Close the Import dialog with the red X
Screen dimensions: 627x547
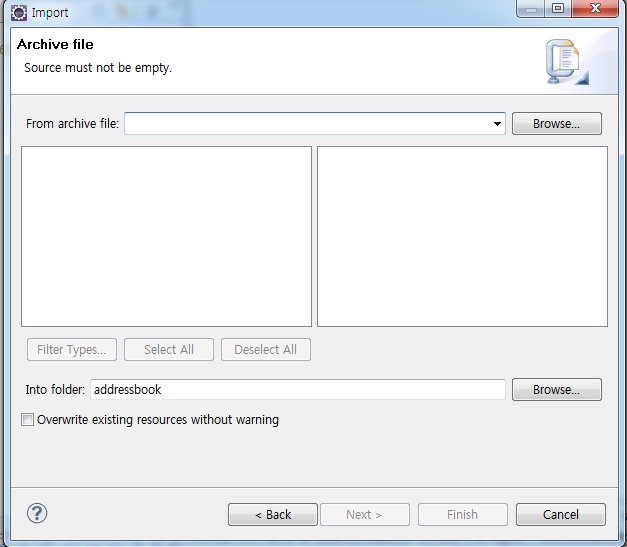[597, 9]
